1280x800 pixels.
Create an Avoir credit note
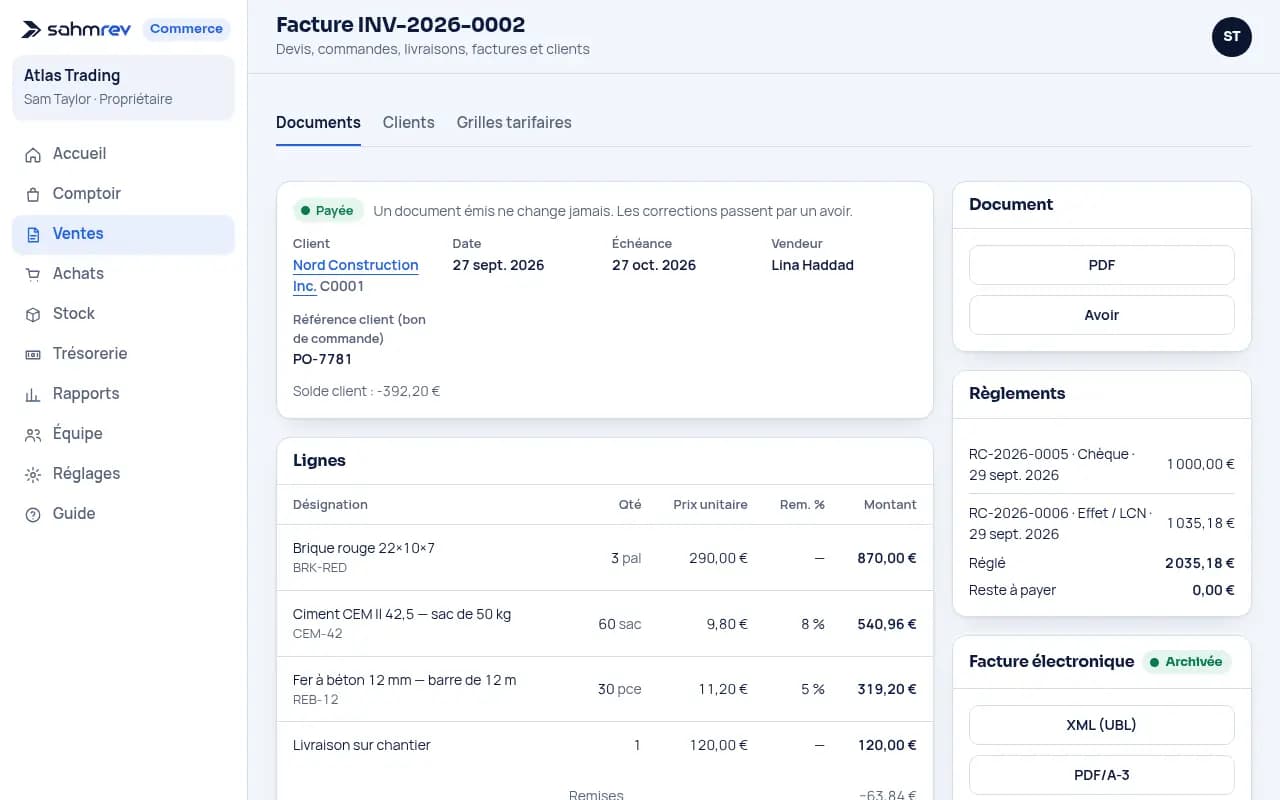pyautogui.click(x=1101, y=315)
